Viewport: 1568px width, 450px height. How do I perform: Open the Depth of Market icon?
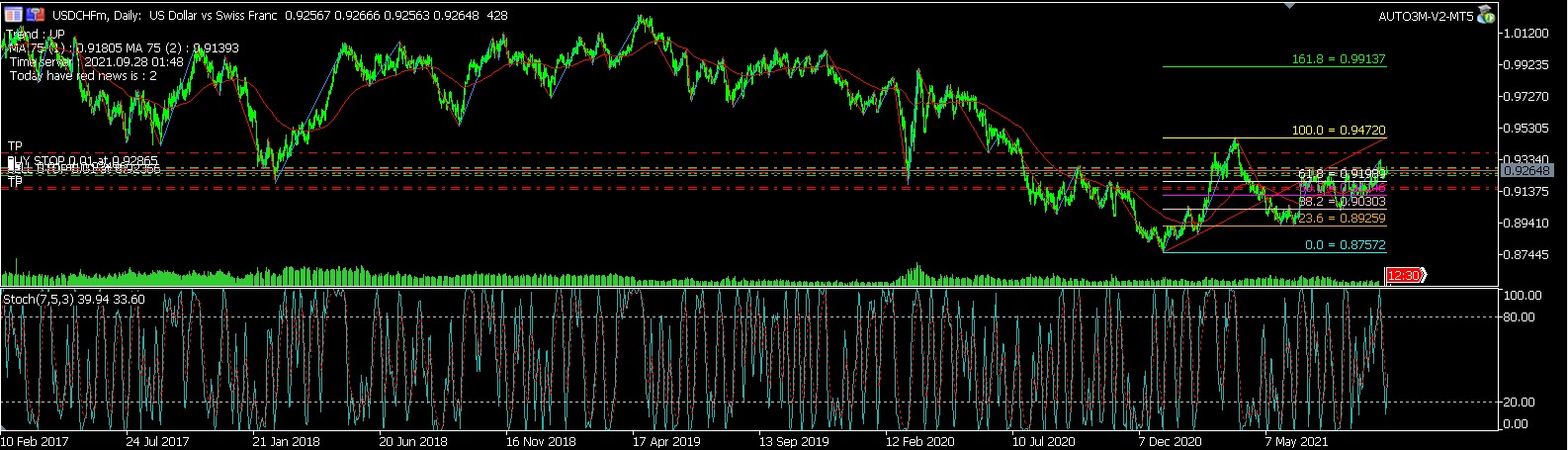(35, 16)
